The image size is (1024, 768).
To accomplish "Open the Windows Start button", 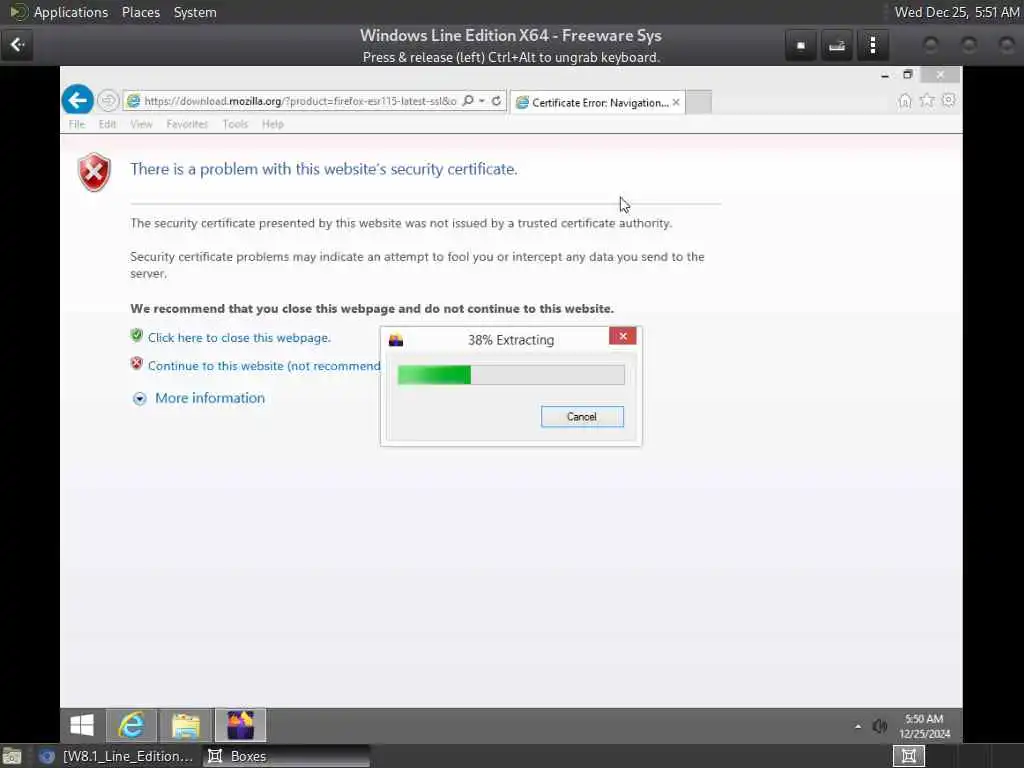I will point(82,725).
